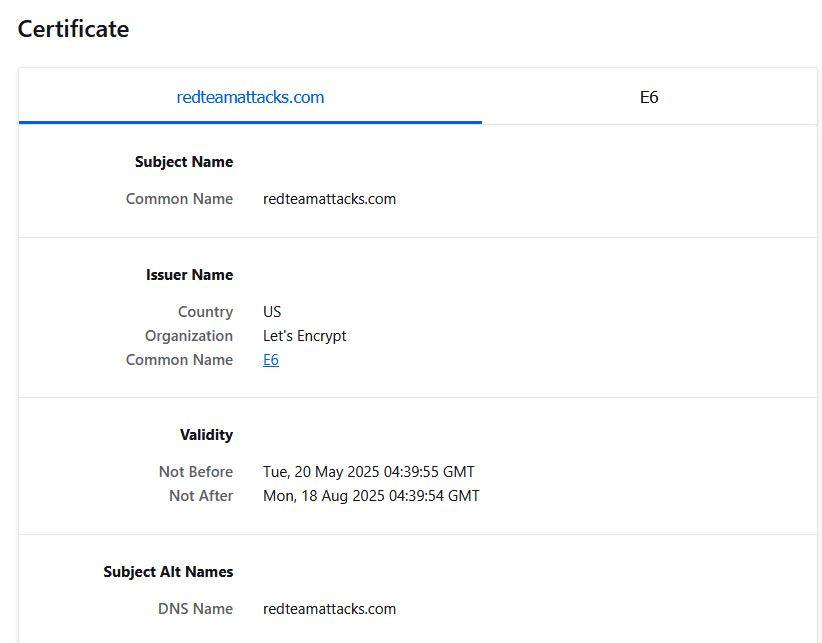Switch to the redteamattacks.com certificate tab

click(250, 97)
